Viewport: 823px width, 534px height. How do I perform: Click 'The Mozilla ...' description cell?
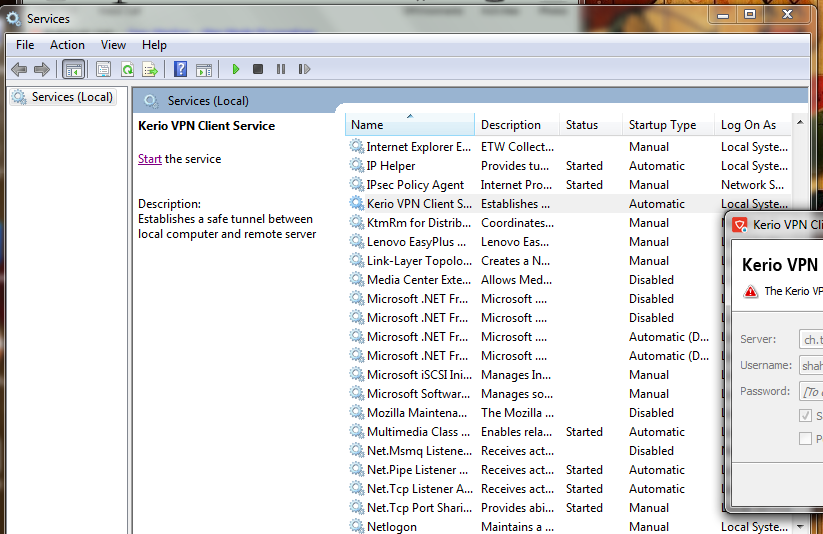pos(518,413)
